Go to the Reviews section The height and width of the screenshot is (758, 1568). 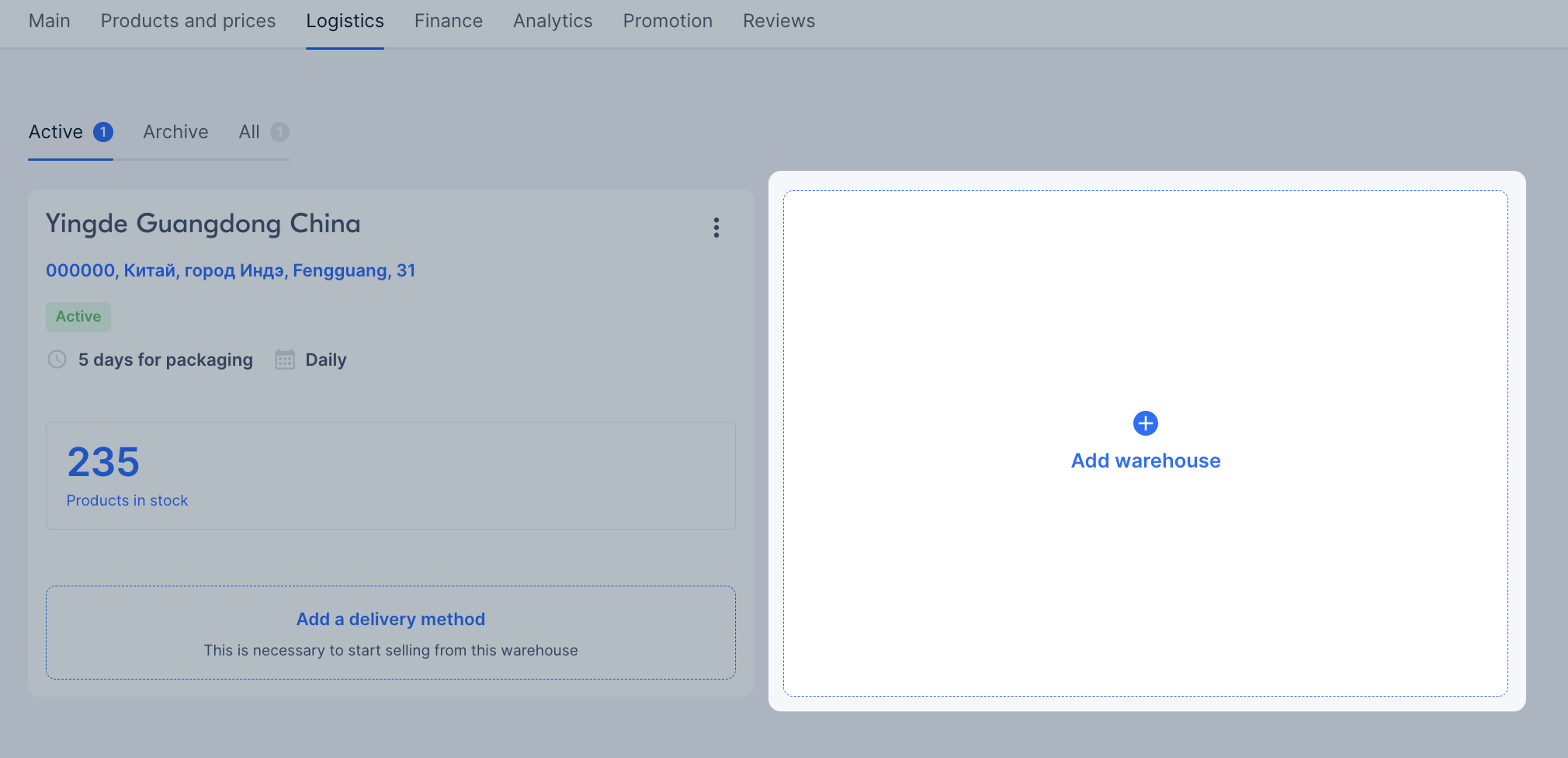pos(779,21)
